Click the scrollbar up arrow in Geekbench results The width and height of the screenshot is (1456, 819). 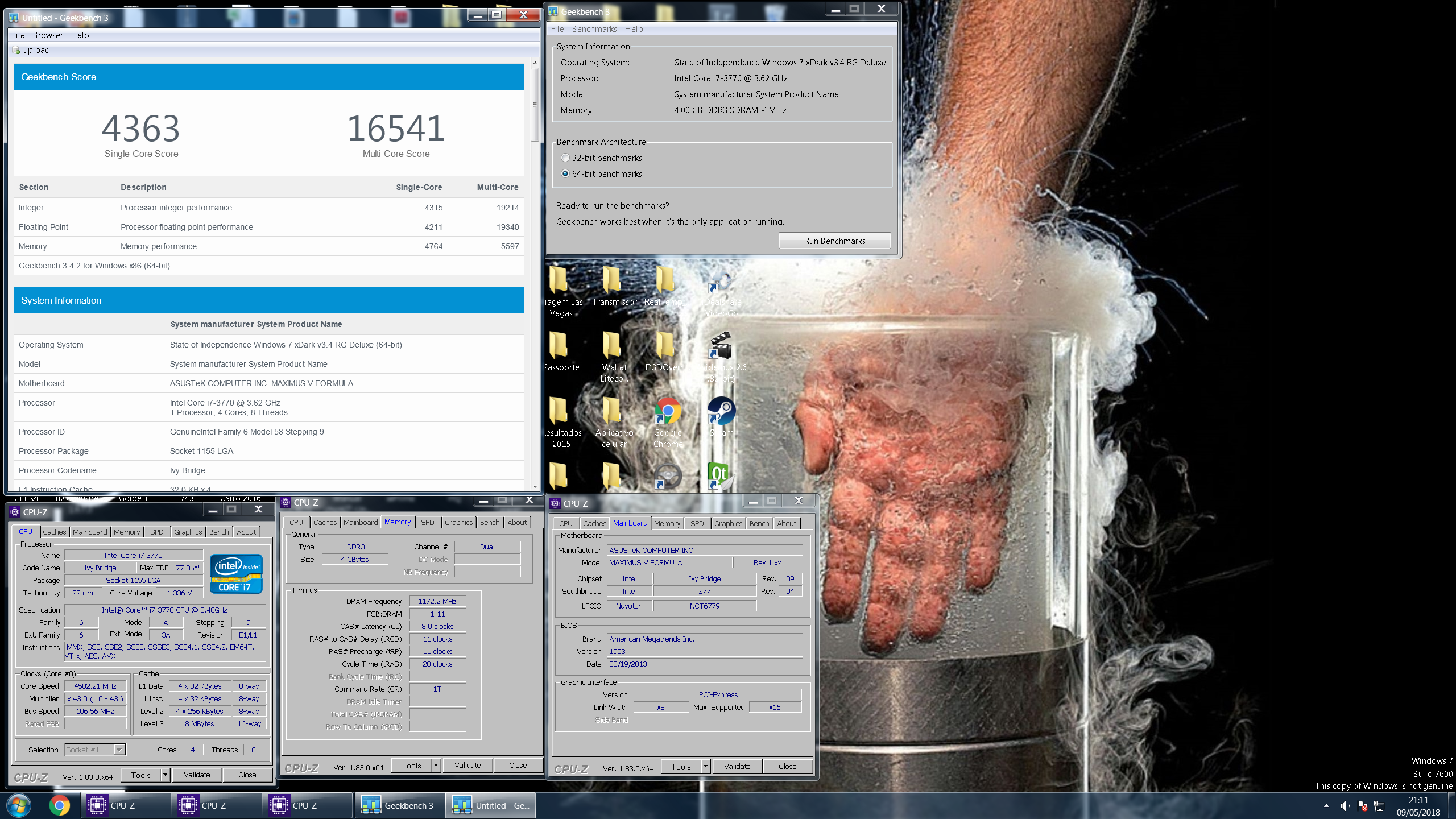(x=535, y=62)
